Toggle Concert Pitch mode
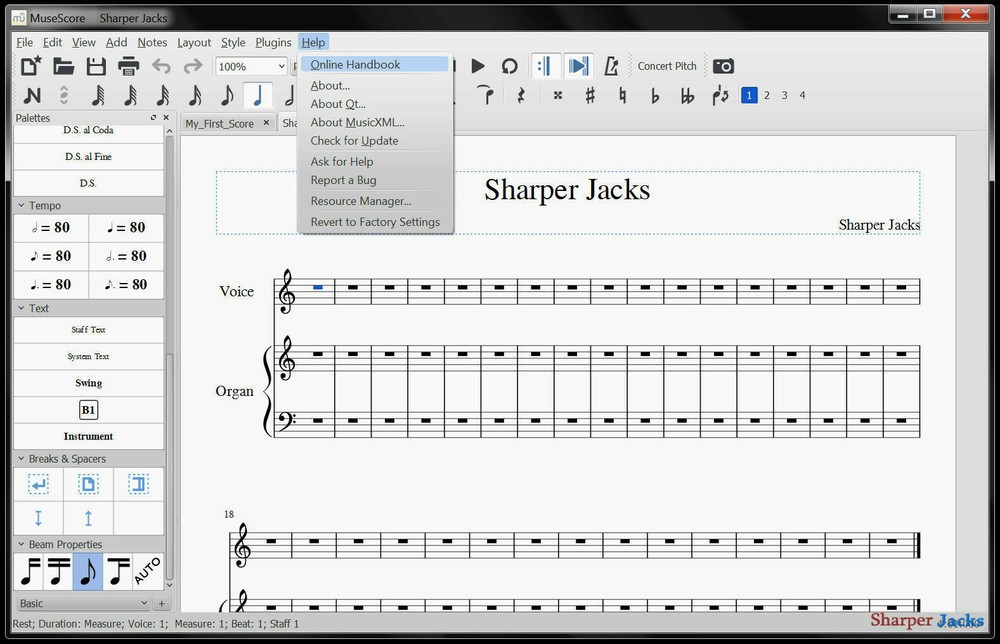 click(x=666, y=66)
